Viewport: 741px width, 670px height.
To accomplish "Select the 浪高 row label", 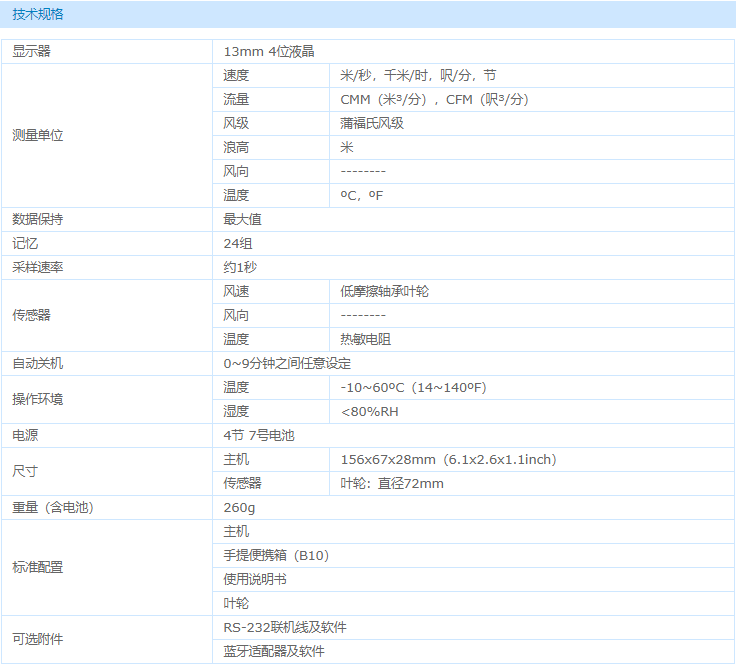I will (236, 147).
